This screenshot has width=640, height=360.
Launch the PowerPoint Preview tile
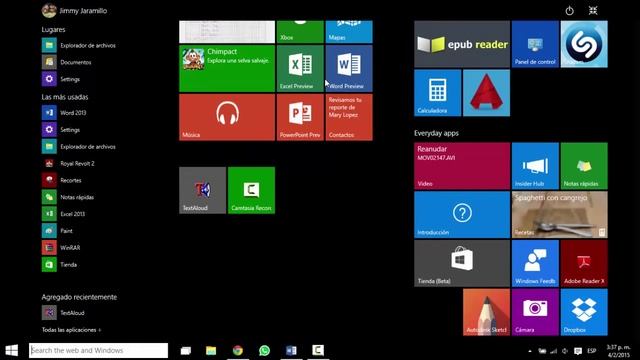[300, 117]
